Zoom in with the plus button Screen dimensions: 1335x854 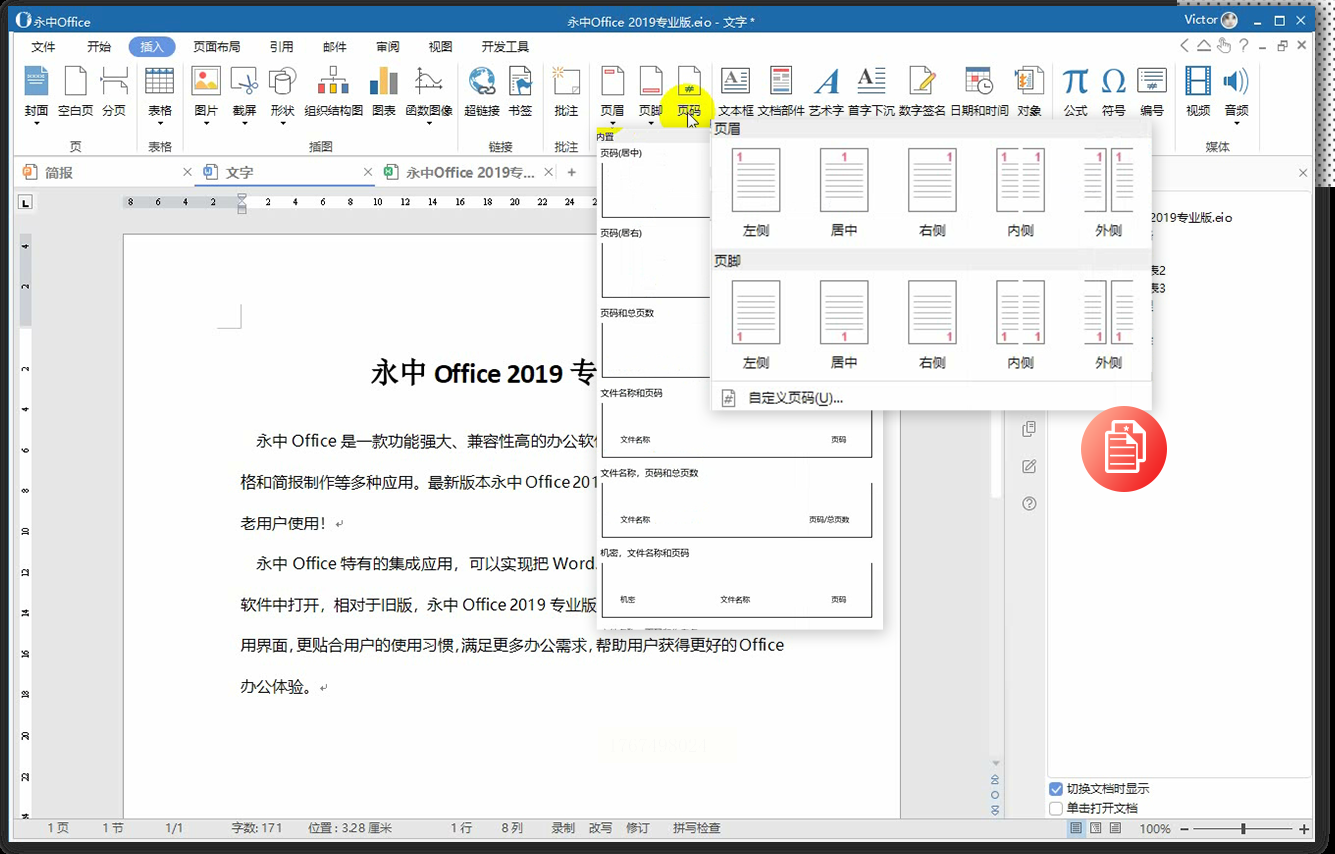click(1304, 829)
